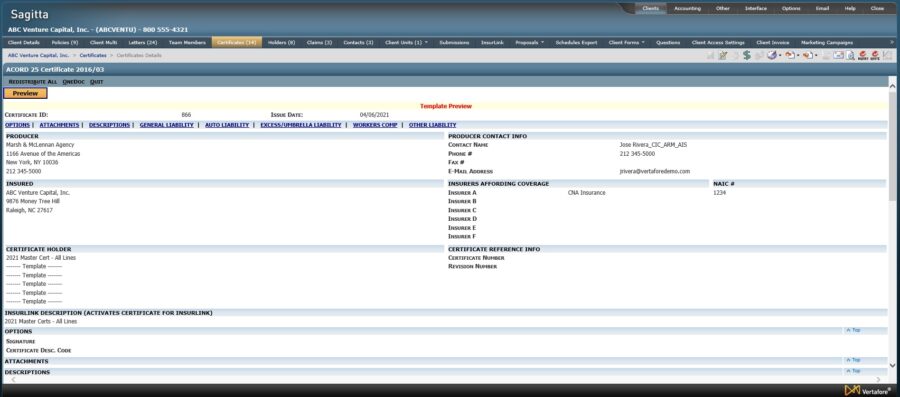The height and width of the screenshot is (397, 900).
Task: Jump to Descriptions section link
Action: click(x=109, y=124)
